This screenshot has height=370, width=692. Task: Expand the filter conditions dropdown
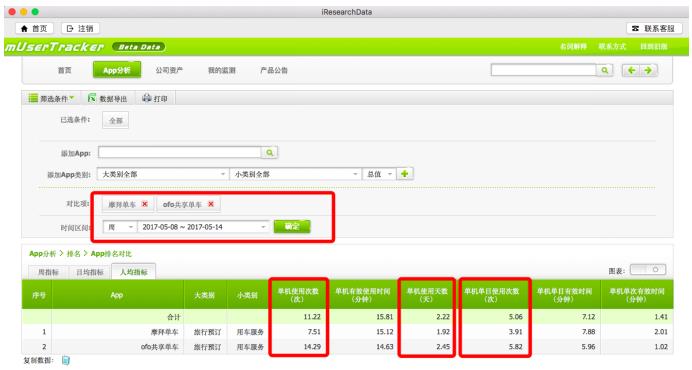tap(51, 98)
